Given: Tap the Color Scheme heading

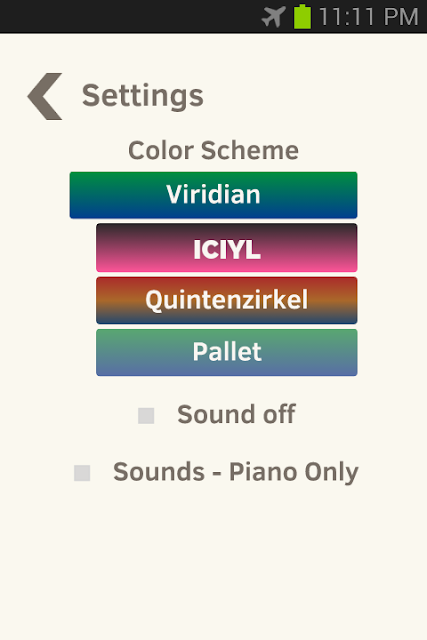Looking at the screenshot, I should (x=214, y=150).
